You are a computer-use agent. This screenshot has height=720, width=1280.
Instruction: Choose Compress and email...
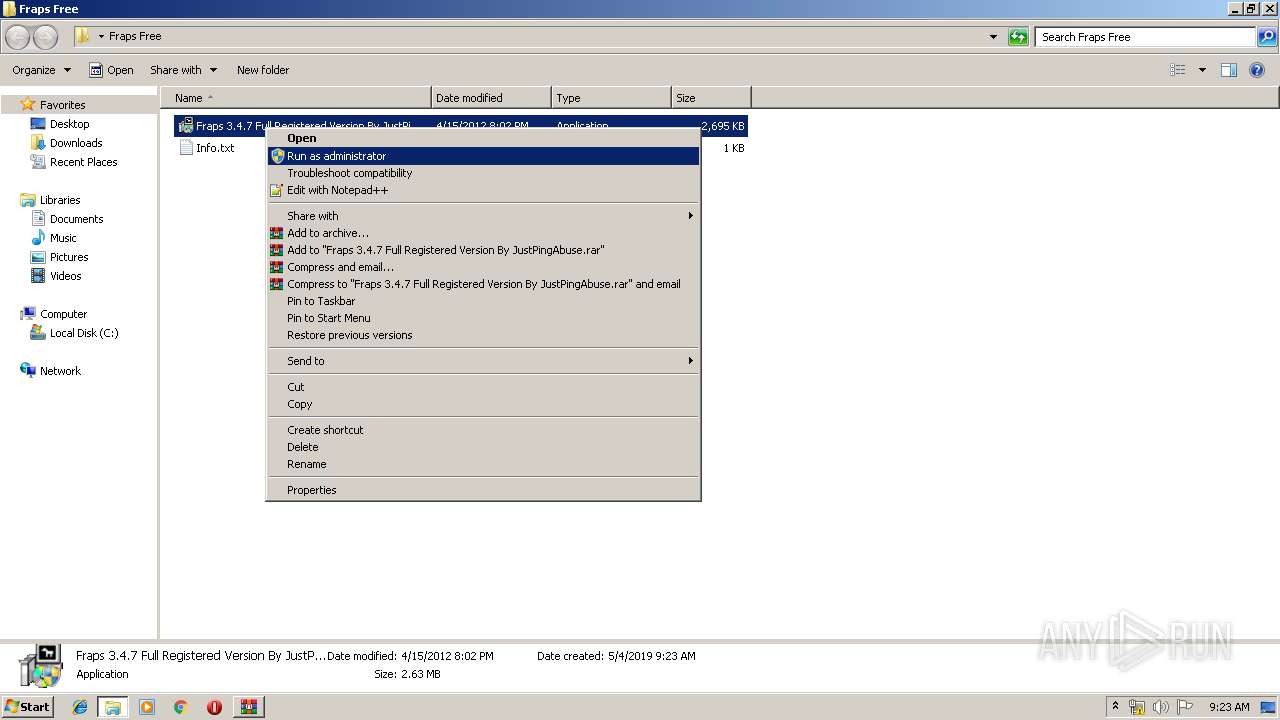click(x=483, y=267)
